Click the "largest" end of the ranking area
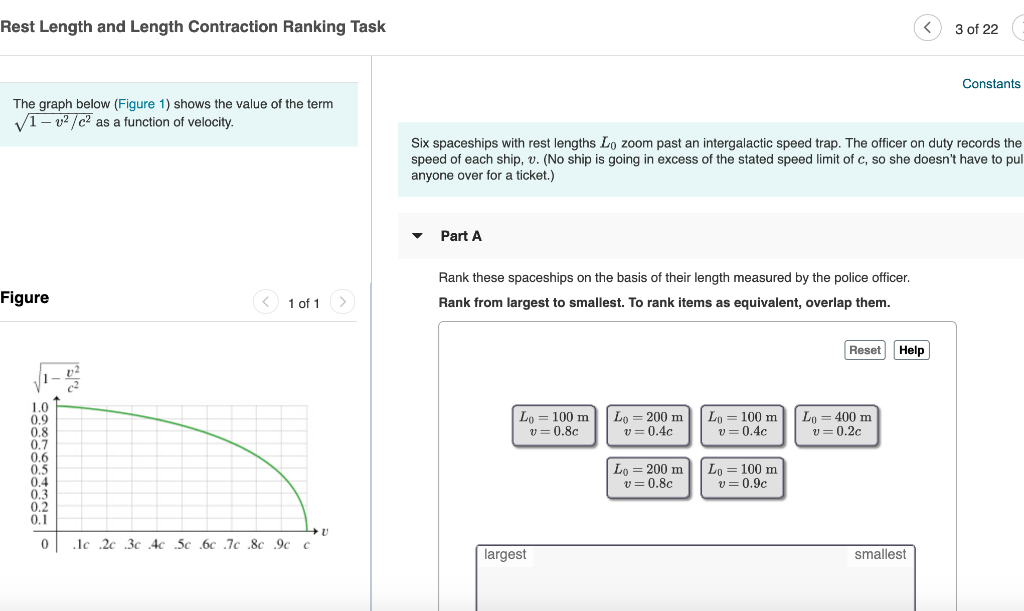Screen dimensions: 1024x611 pos(503,554)
